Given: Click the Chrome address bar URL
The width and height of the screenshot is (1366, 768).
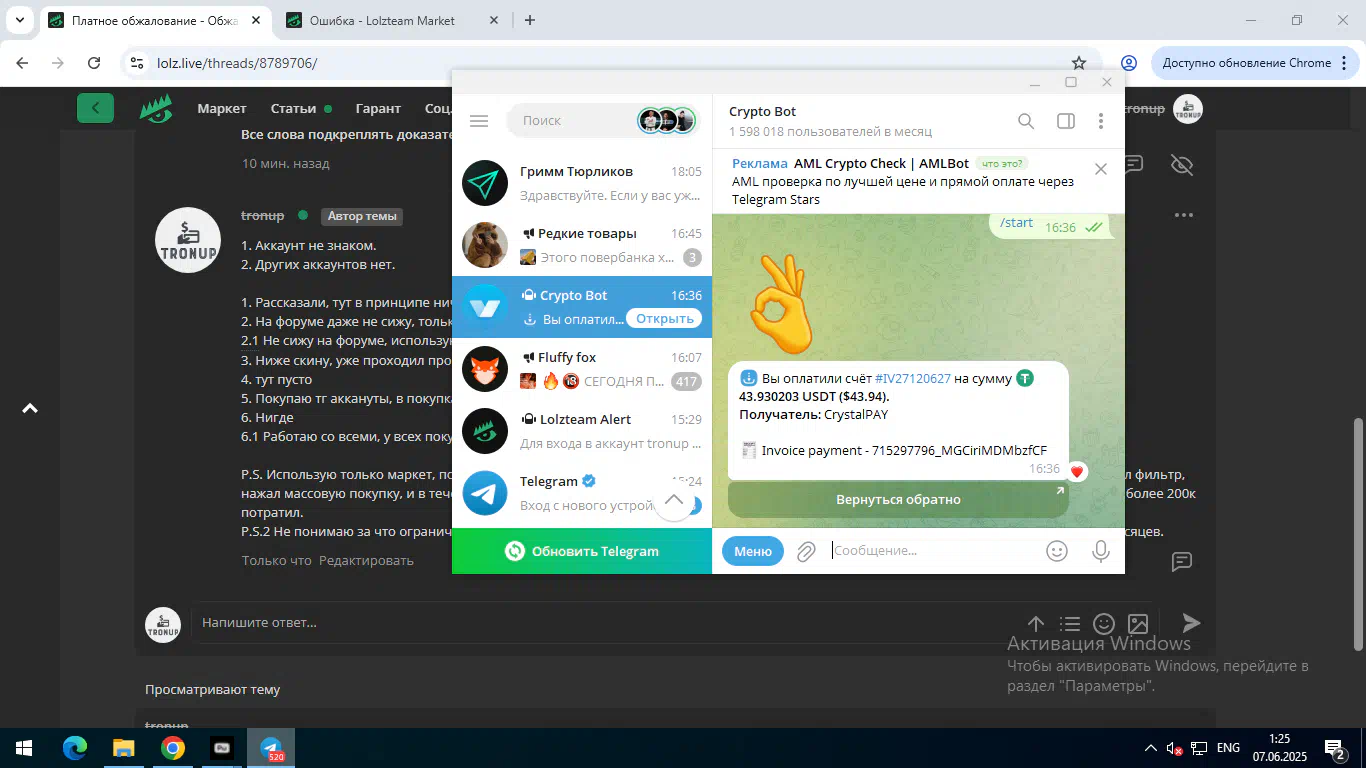Looking at the screenshot, I should [237, 62].
